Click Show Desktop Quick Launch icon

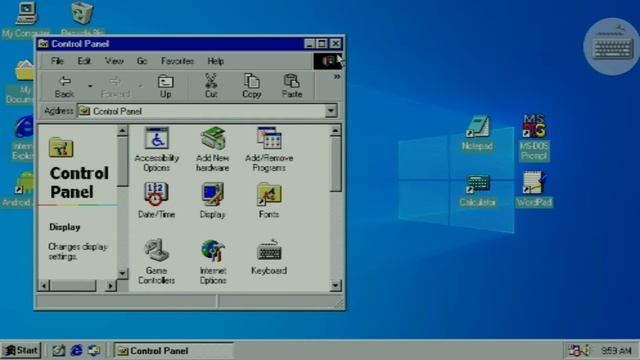58,350
